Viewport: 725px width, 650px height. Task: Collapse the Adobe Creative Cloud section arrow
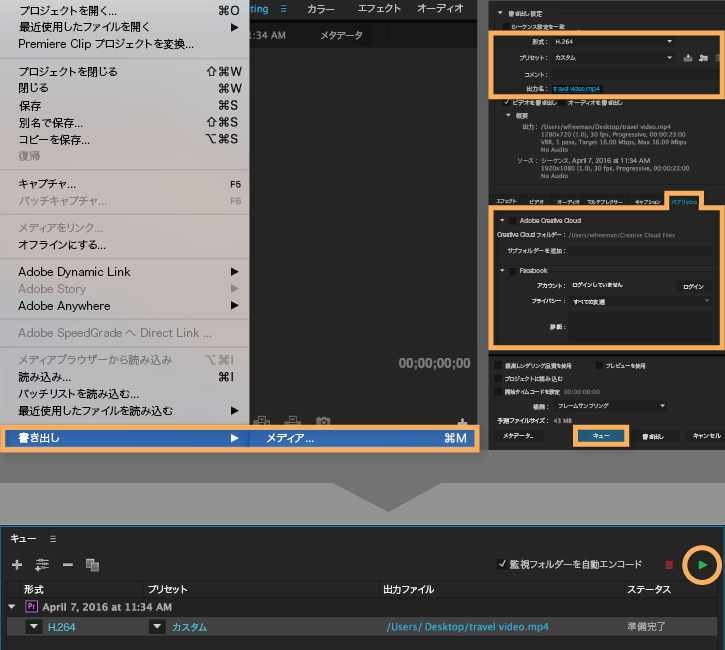pos(502,221)
